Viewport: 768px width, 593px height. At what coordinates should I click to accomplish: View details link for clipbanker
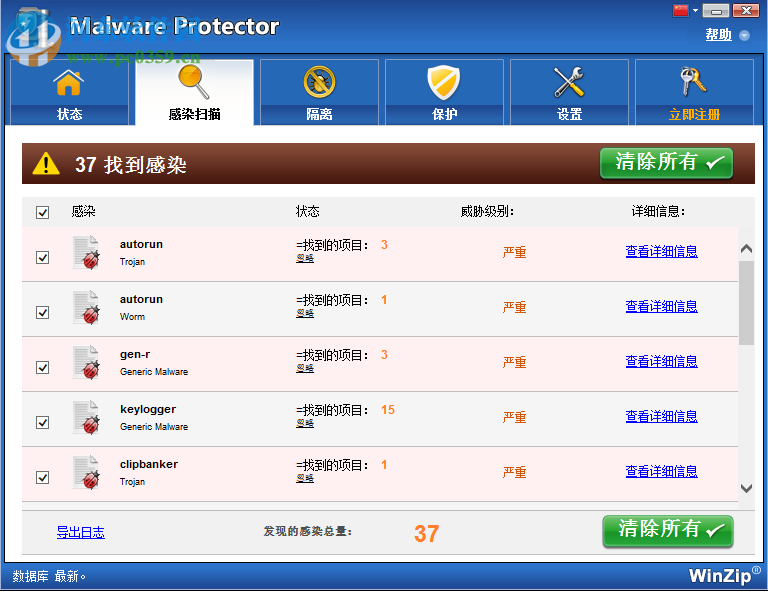pos(661,471)
